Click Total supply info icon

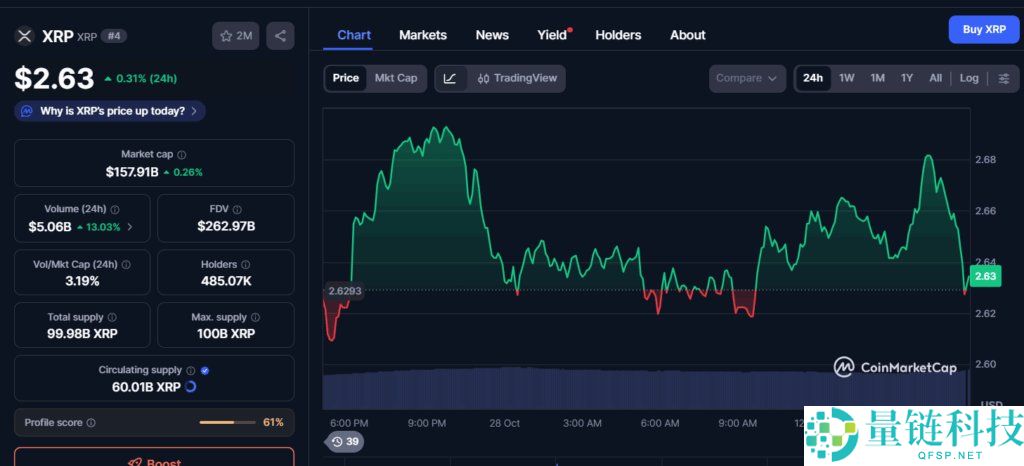pyautogui.click(x=112, y=317)
